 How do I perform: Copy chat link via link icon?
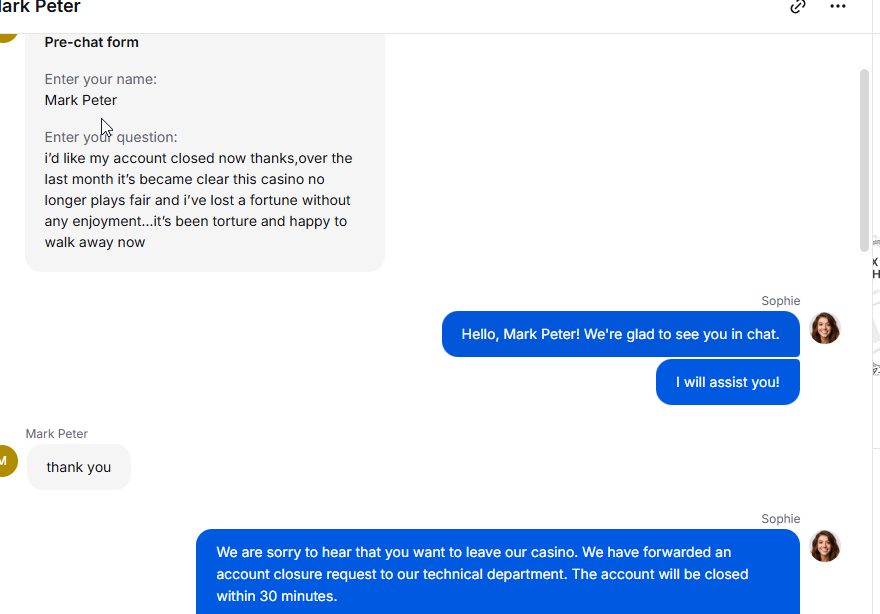798,6
